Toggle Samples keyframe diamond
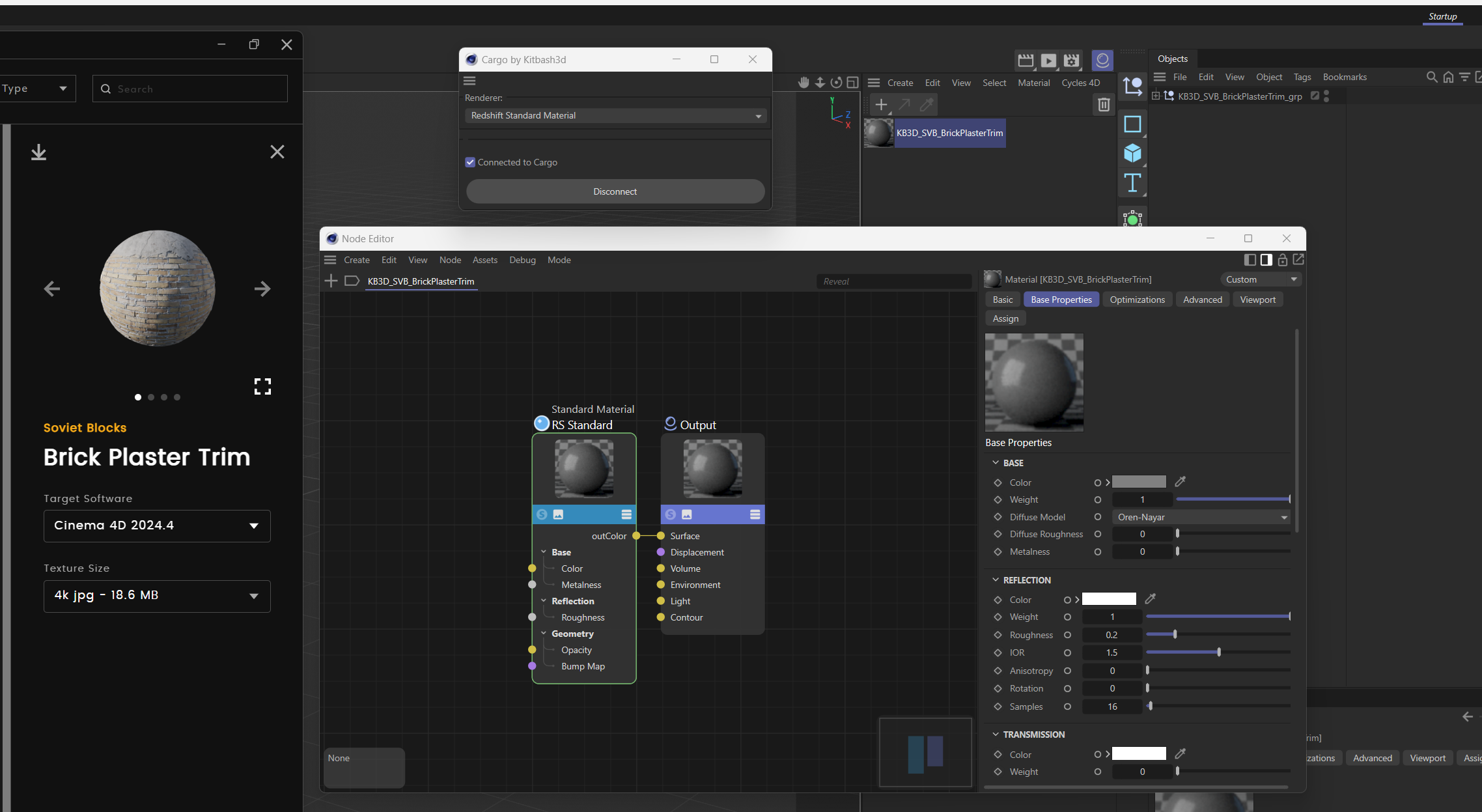1482x812 pixels. (x=998, y=707)
